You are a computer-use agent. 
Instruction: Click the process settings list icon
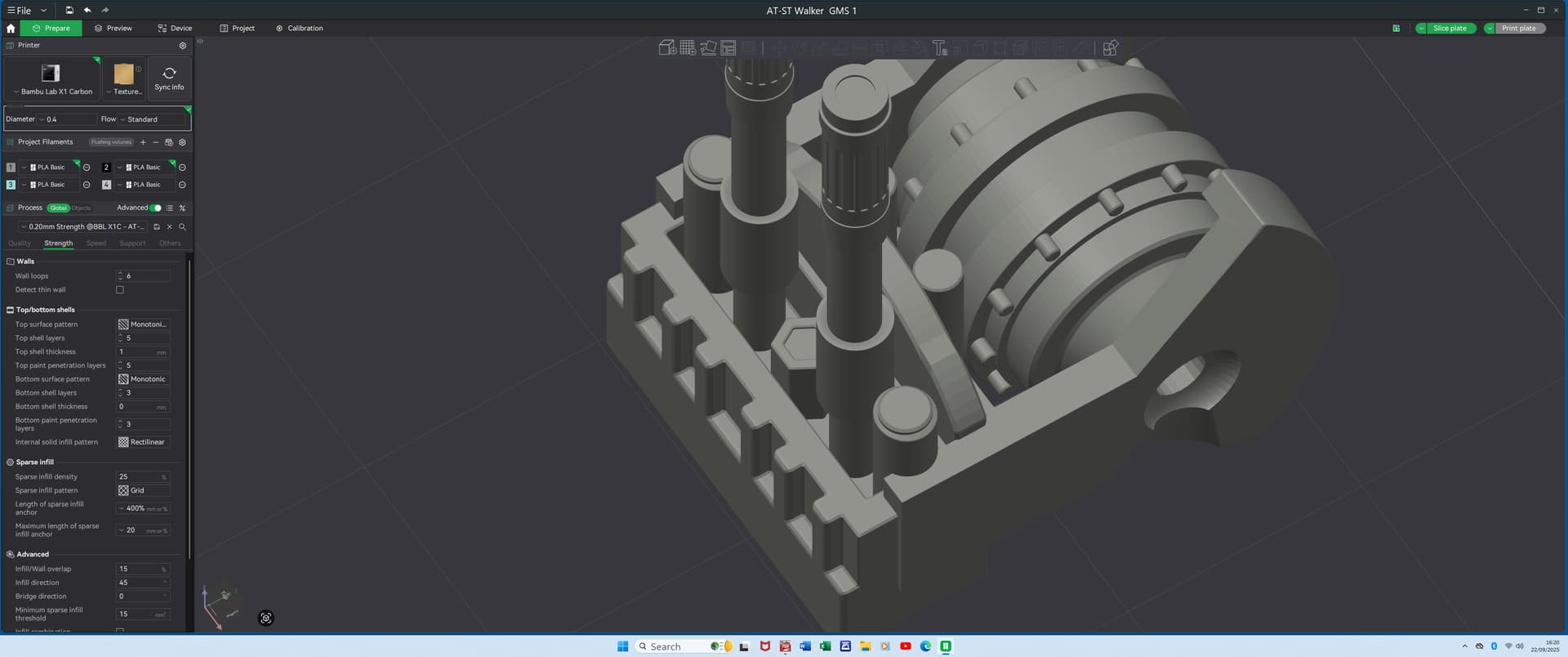tap(170, 208)
